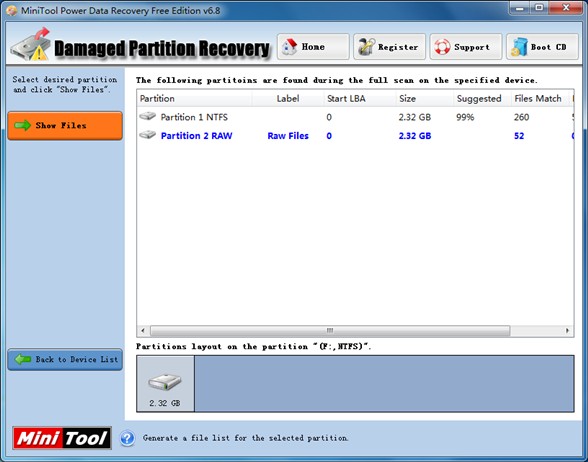This screenshot has width=588, height=462.
Task: Go Back to Device List
Action: [x=65, y=359]
